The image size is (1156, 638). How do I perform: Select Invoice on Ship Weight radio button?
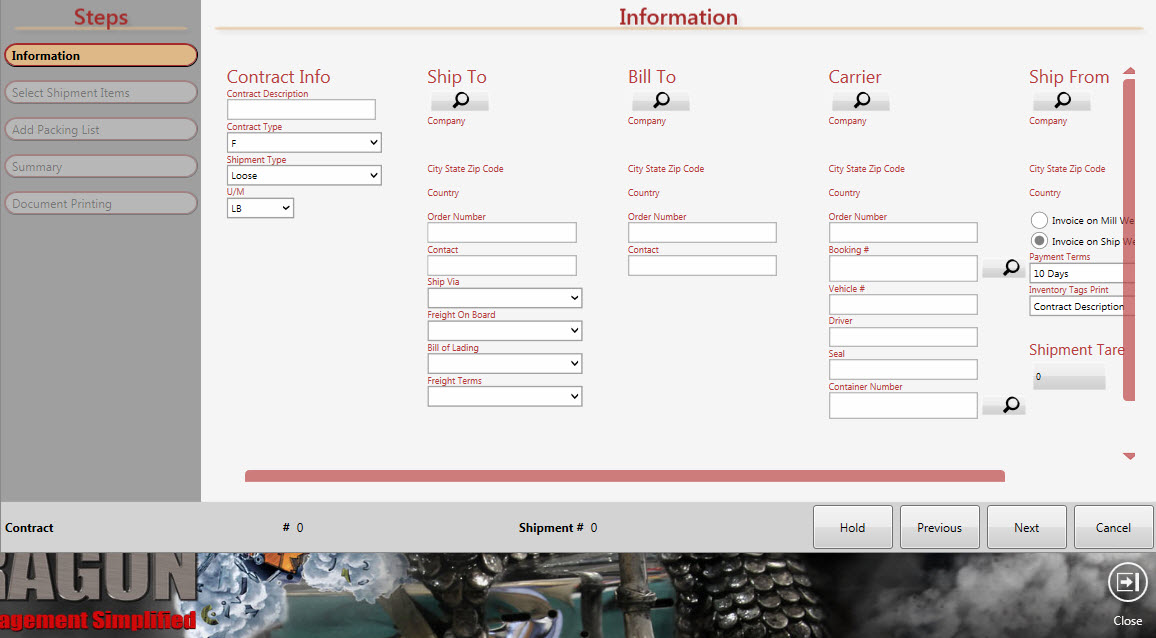click(1039, 241)
